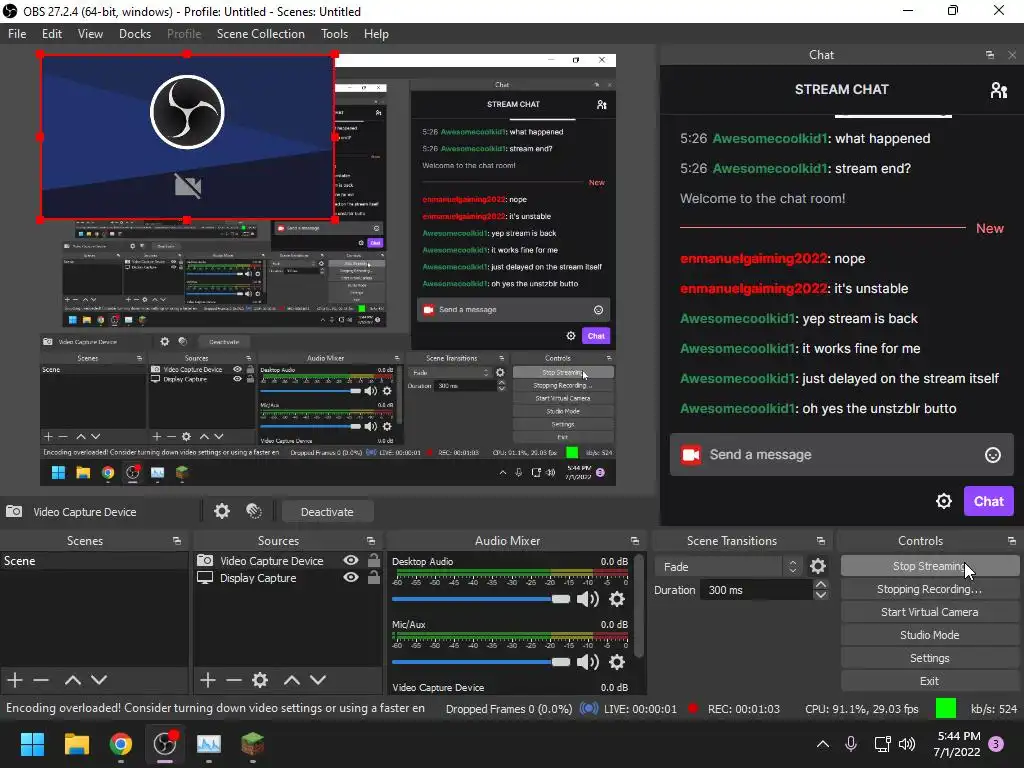This screenshot has height=768, width=1024.
Task: Add a new scene with plus icon
Action: [x=14, y=680]
